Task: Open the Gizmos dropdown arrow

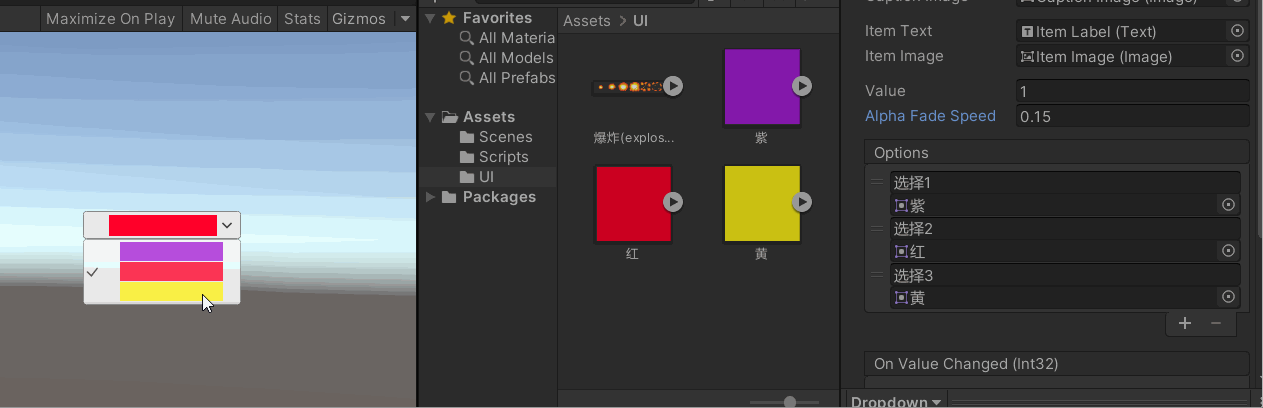Action: [x=404, y=18]
